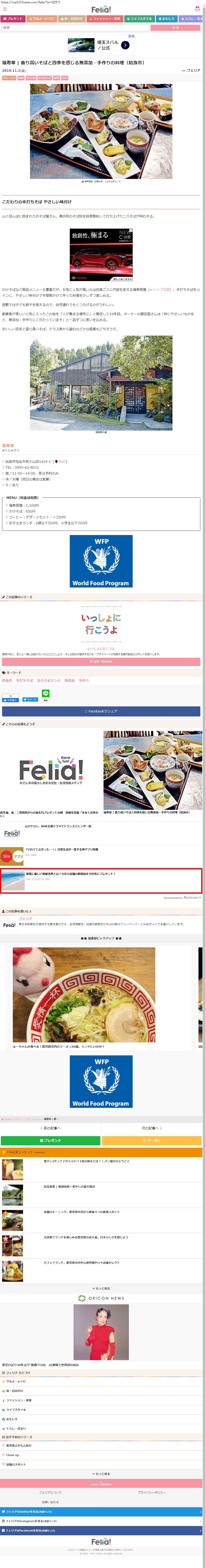Click the Facebookでシェア button
Viewport: 206px width, 1568px height.
coord(101,711)
